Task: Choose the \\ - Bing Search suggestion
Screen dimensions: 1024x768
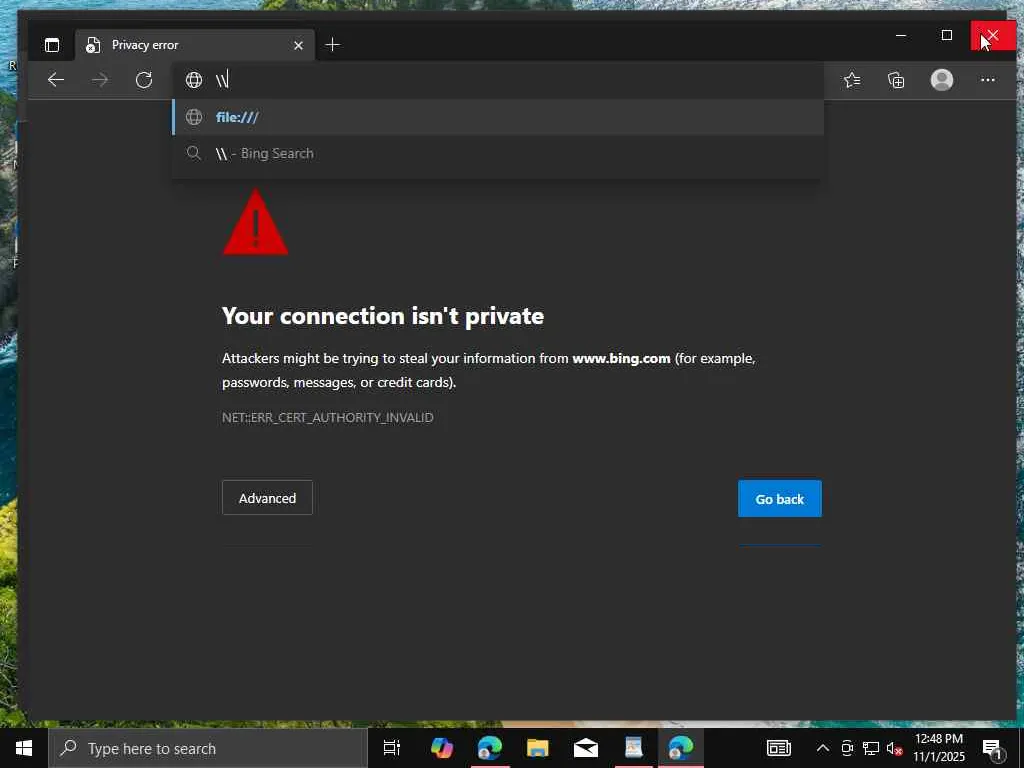Action: pos(498,153)
